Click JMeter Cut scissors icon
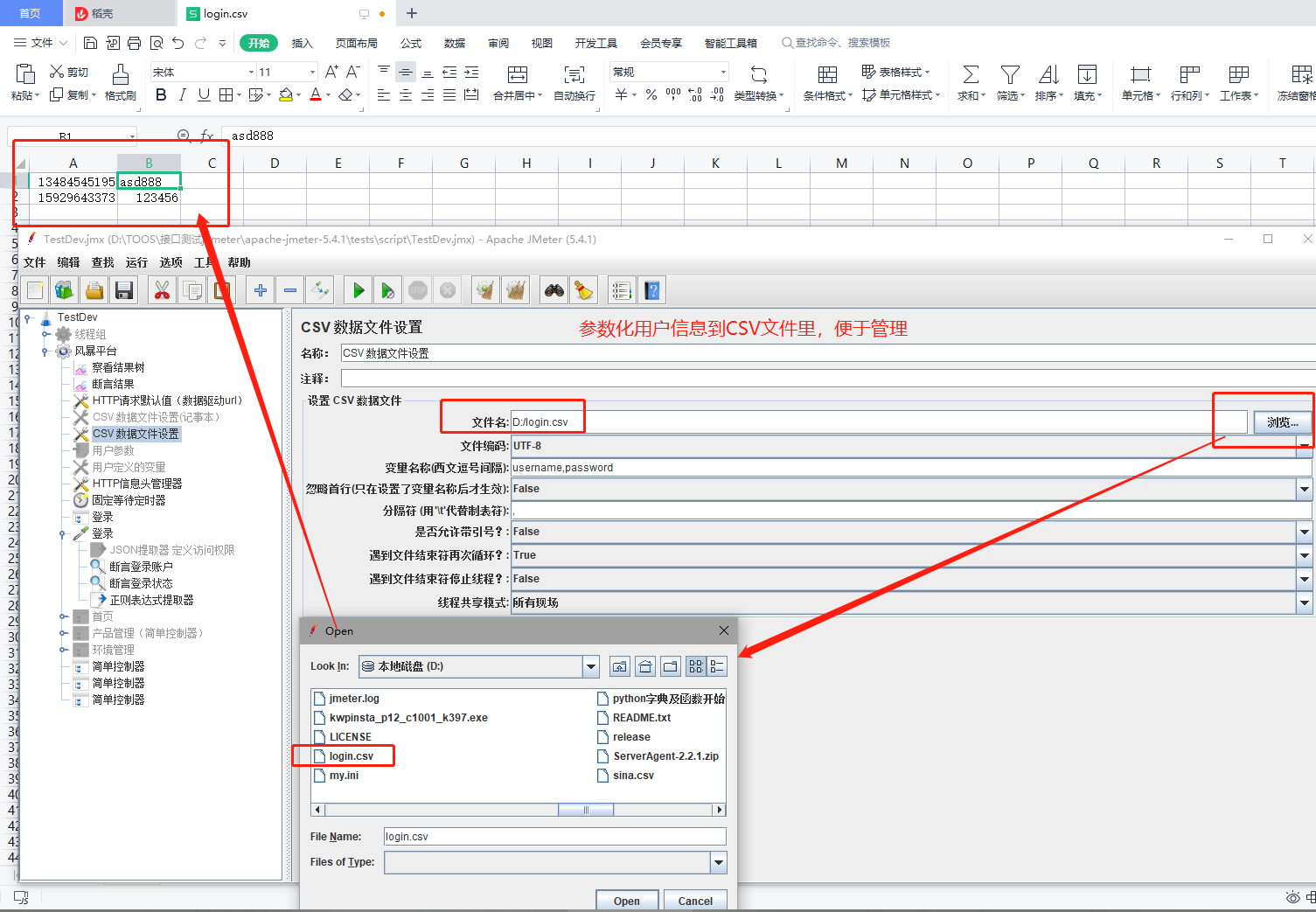 point(162,290)
